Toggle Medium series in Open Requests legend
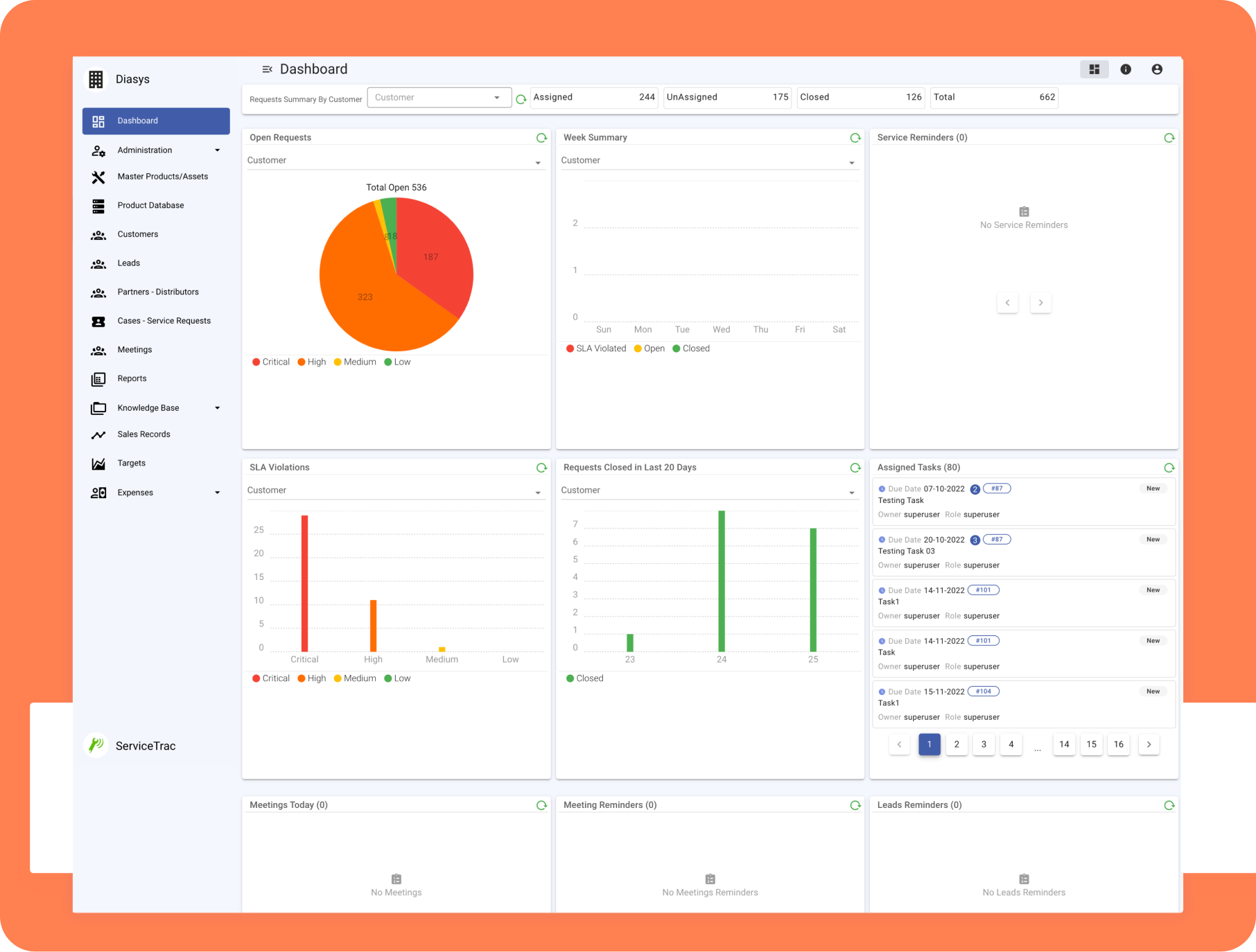 pyautogui.click(x=355, y=362)
